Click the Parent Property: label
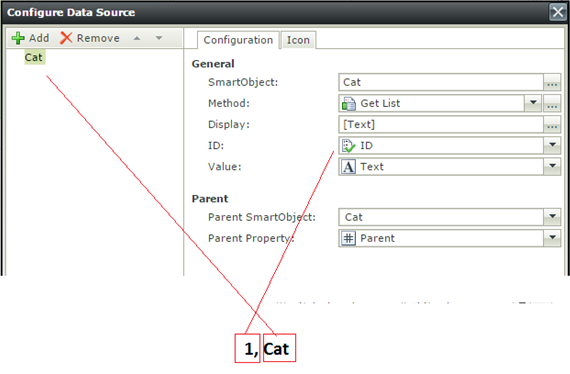This screenshot has height=374, width=570. click(x=251, y=238)
